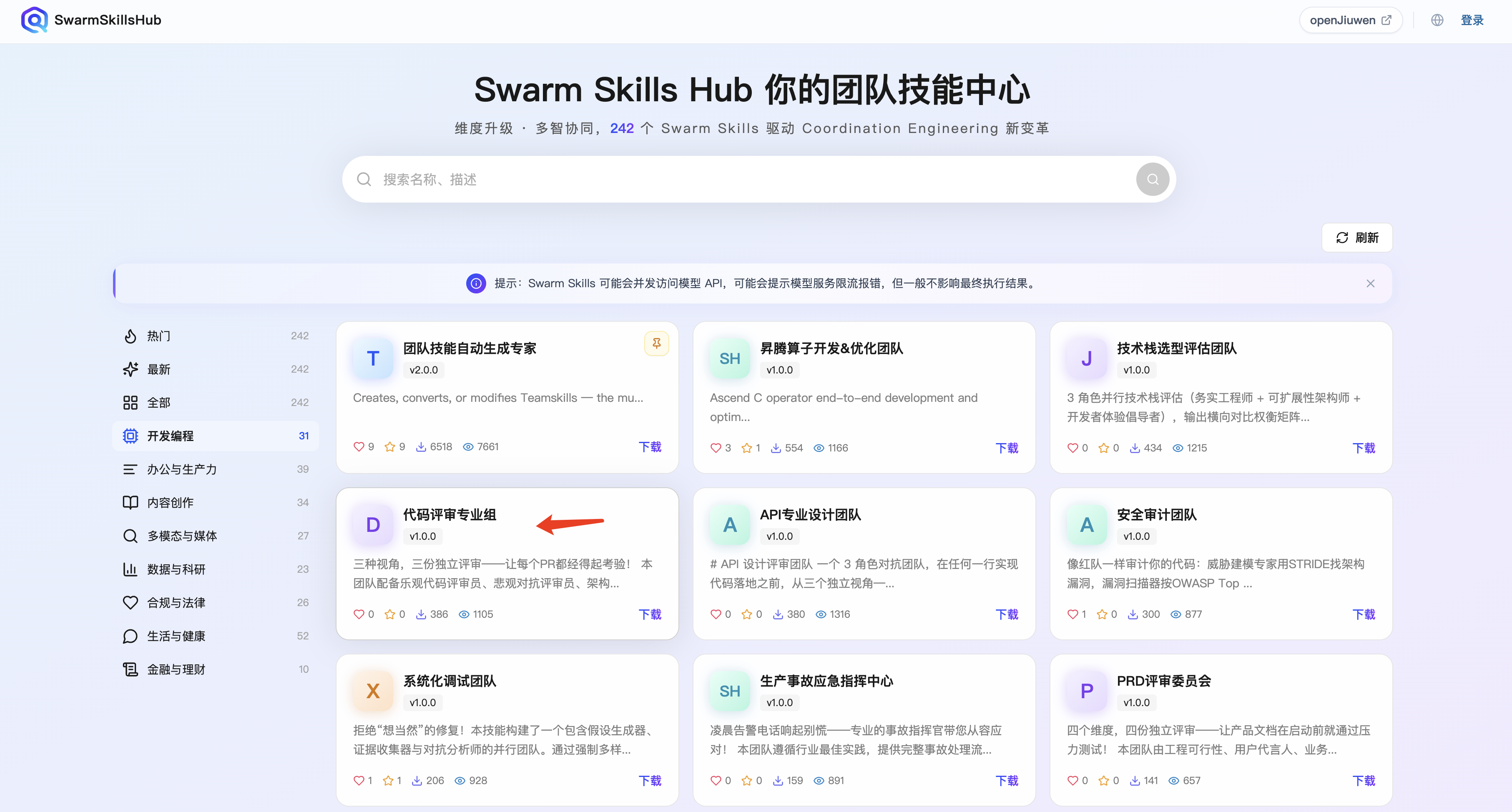This screenshot has height=812, width=1512.
Task: Dismiss the tip banner with the X
Action: [x=1370, y=283]
